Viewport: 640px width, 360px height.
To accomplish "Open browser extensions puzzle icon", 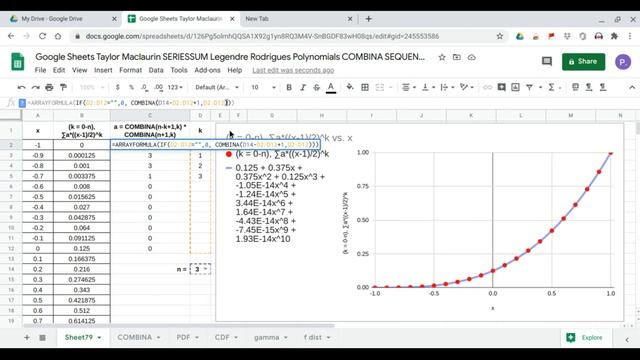I will pyautogui.click(x=614, y=36).
